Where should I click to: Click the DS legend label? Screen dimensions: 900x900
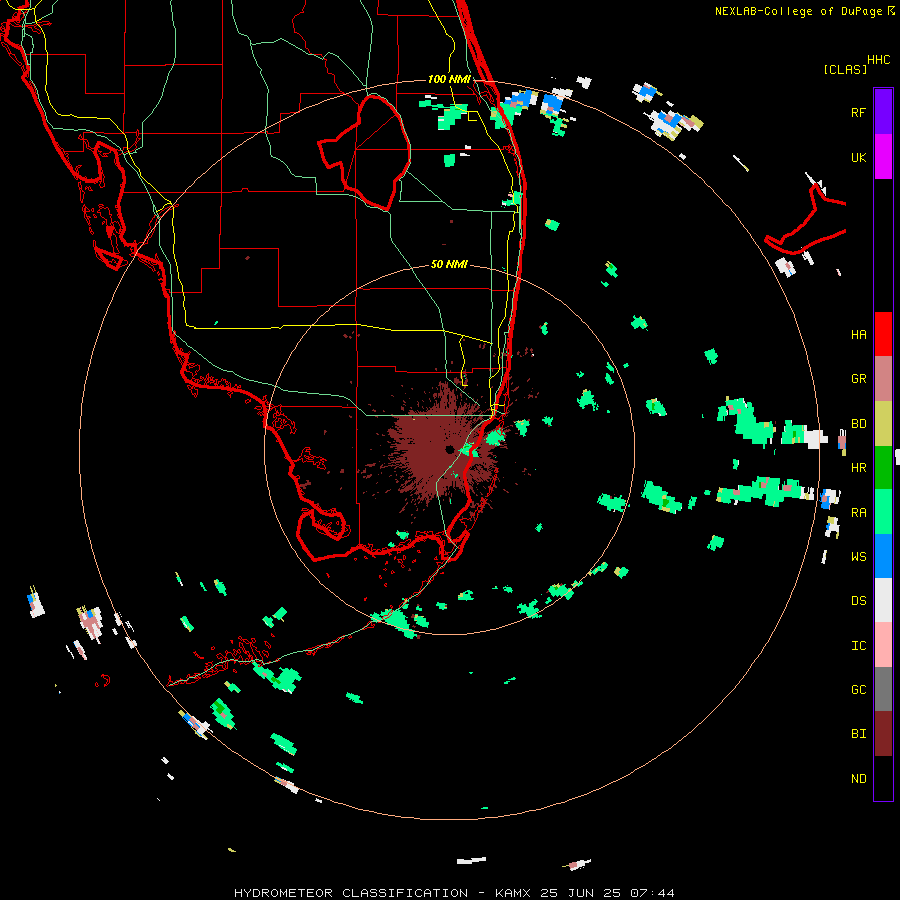coord(858,601)
